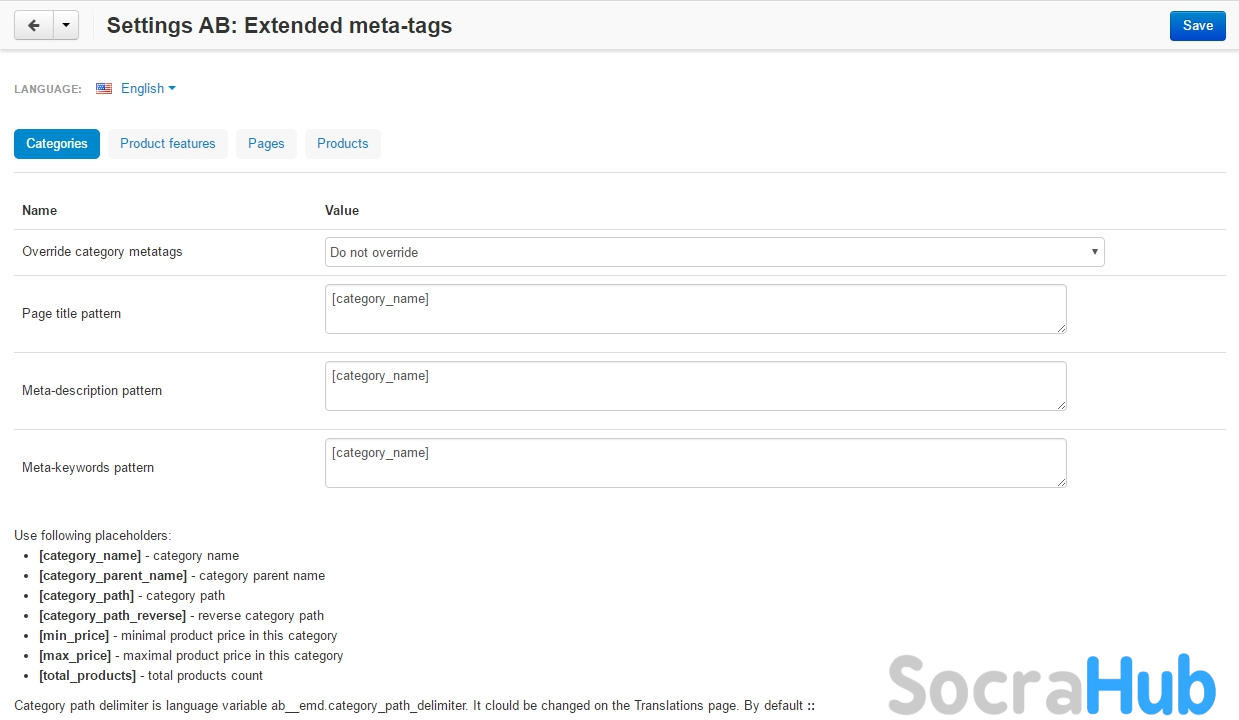
Task: Expand the English language selector
Action: click(x=148, y=89)
